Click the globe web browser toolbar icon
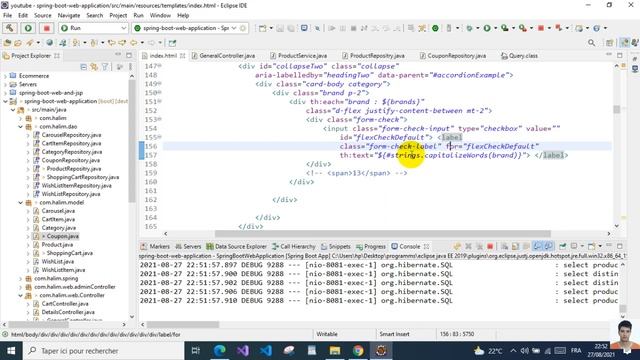The height and width of the screenshot is (360, 640). pyautogui.click(x=49, y=42)
